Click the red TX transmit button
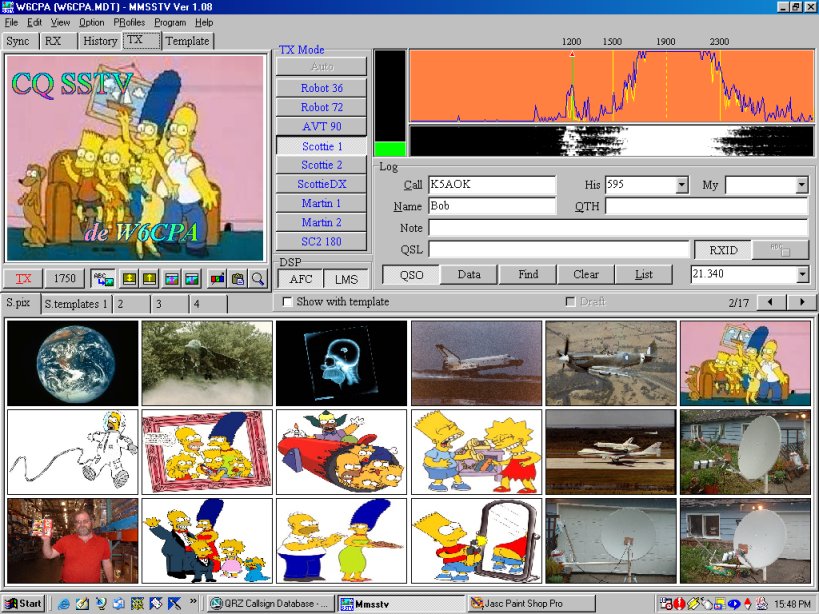The height and width of the screenshot is (614, 819). coord(23,279)
